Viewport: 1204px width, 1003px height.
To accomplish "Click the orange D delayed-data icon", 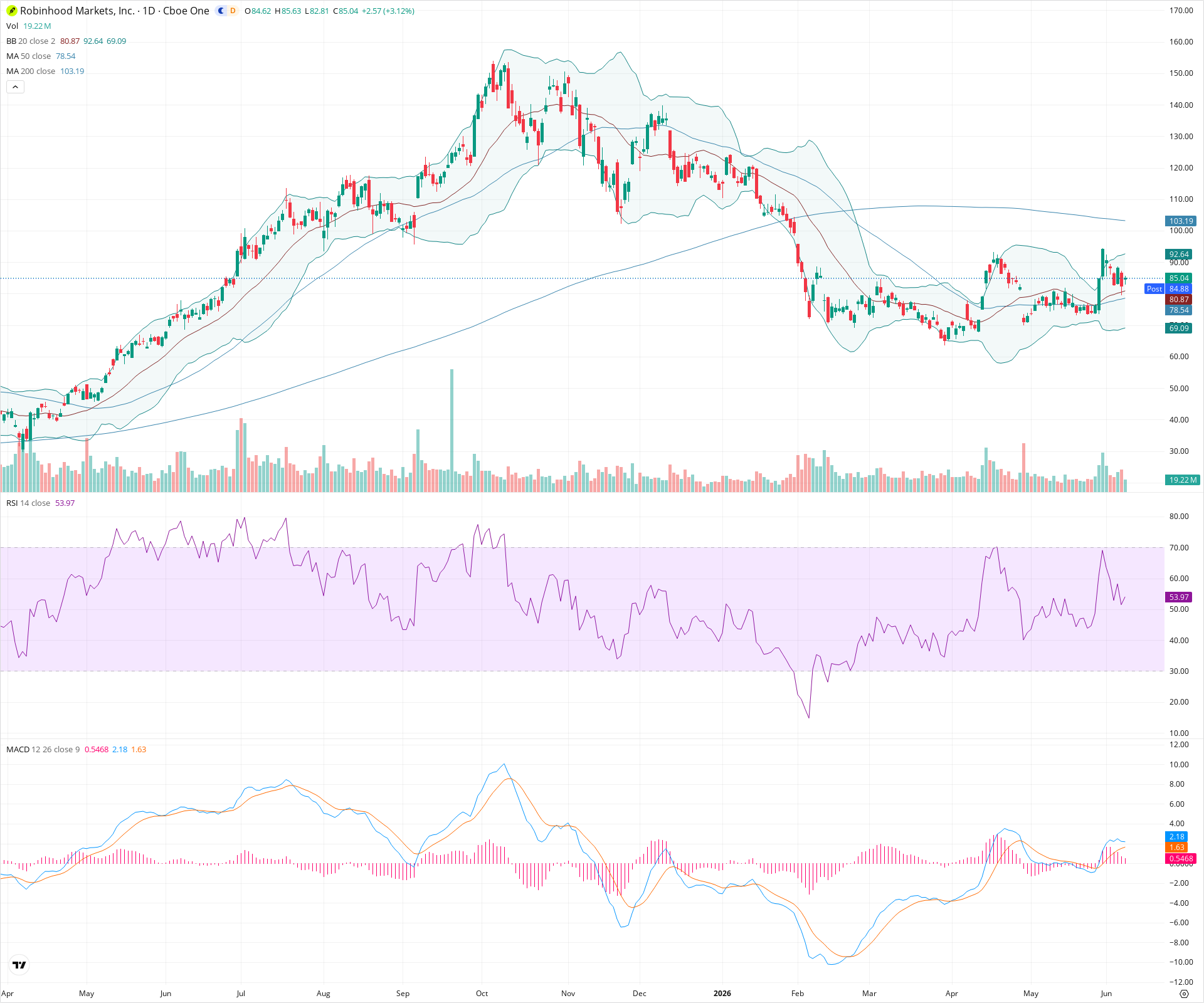I will point(233,11).
